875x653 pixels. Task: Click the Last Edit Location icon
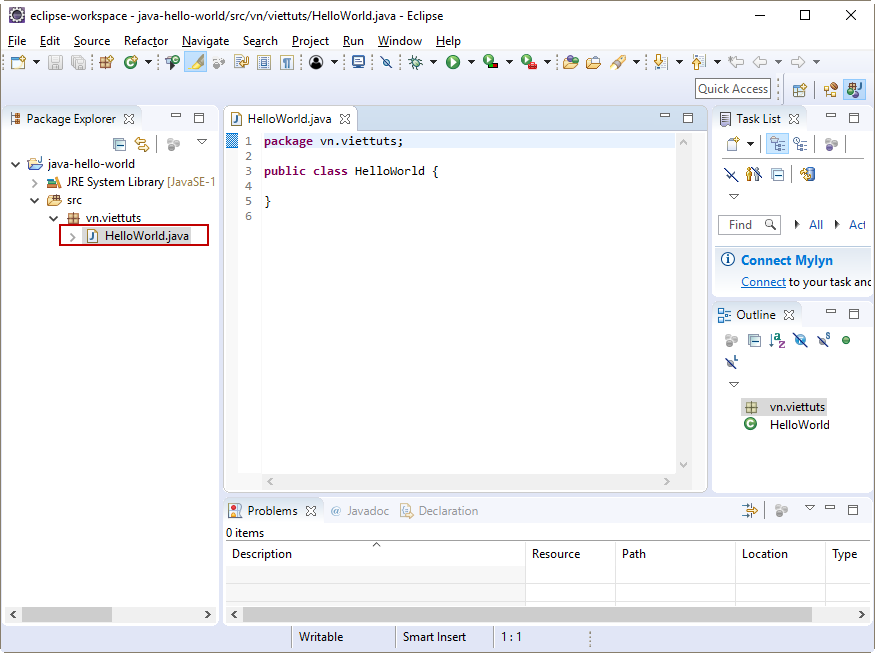click(736, 62)
